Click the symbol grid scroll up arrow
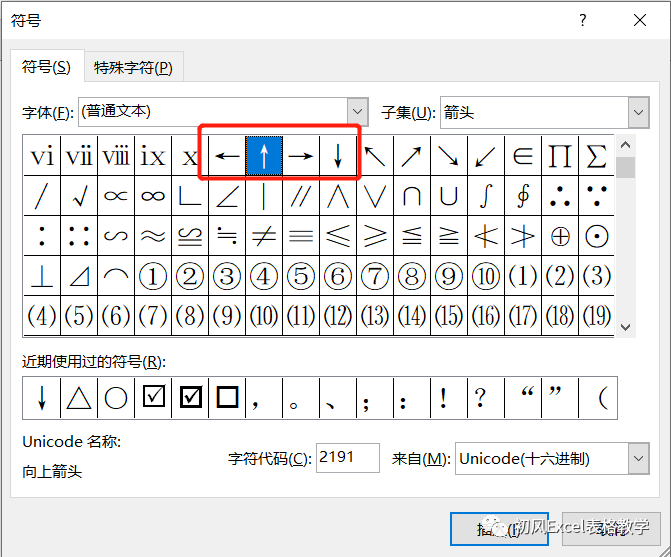 pyautogui.click(x=625, y=145)
